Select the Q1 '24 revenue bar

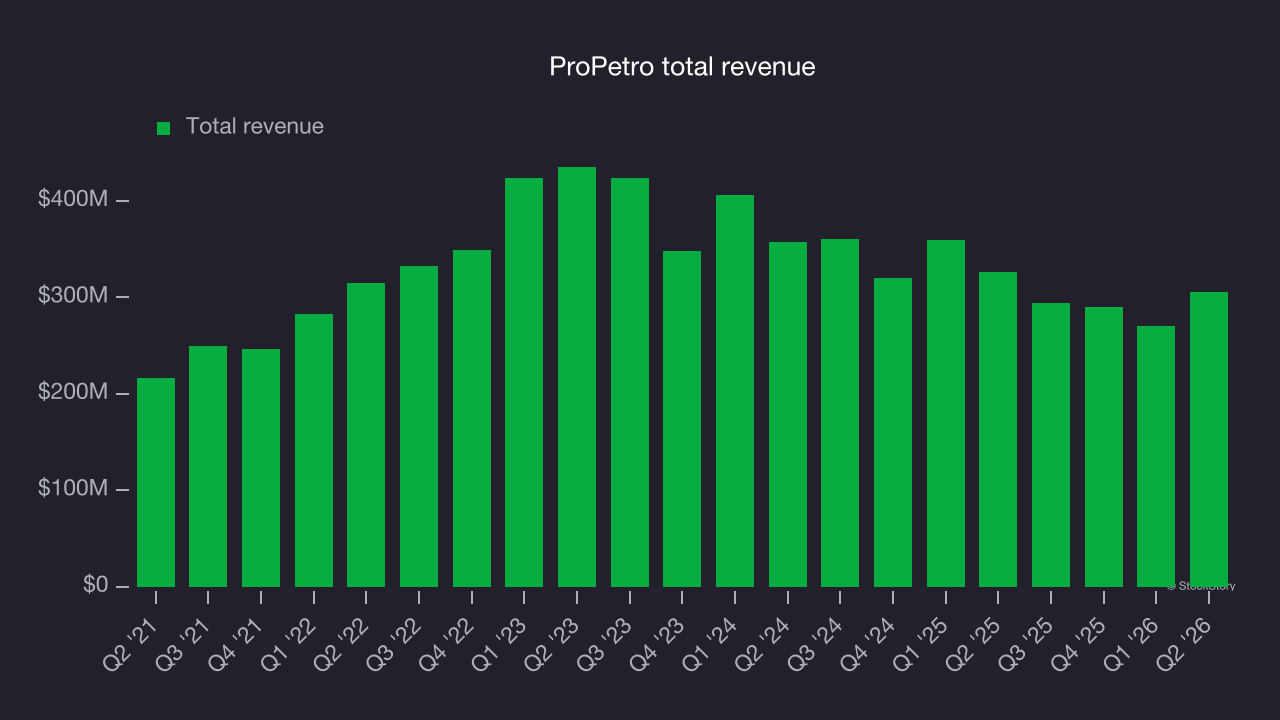(x=735, y=391)
